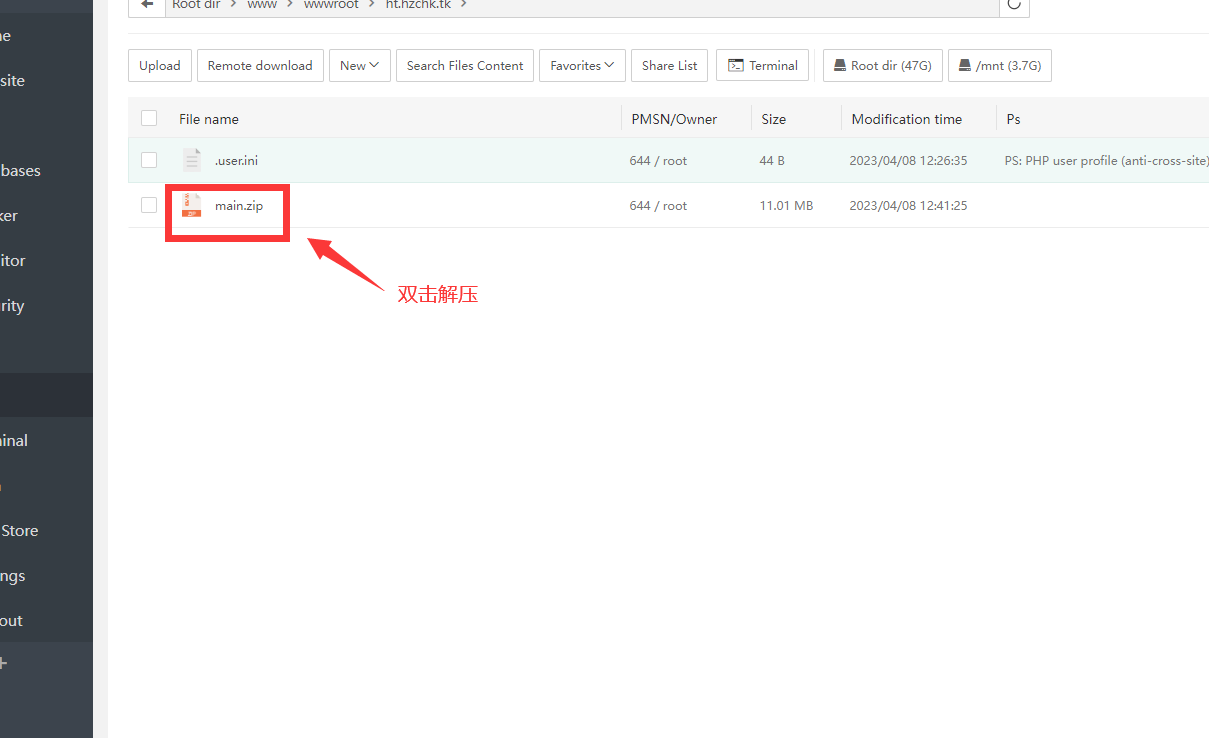Viewport: 1209px width, 738px height.
Task: Click the refresh icon beside path bar
Action: coord(1014,5)
